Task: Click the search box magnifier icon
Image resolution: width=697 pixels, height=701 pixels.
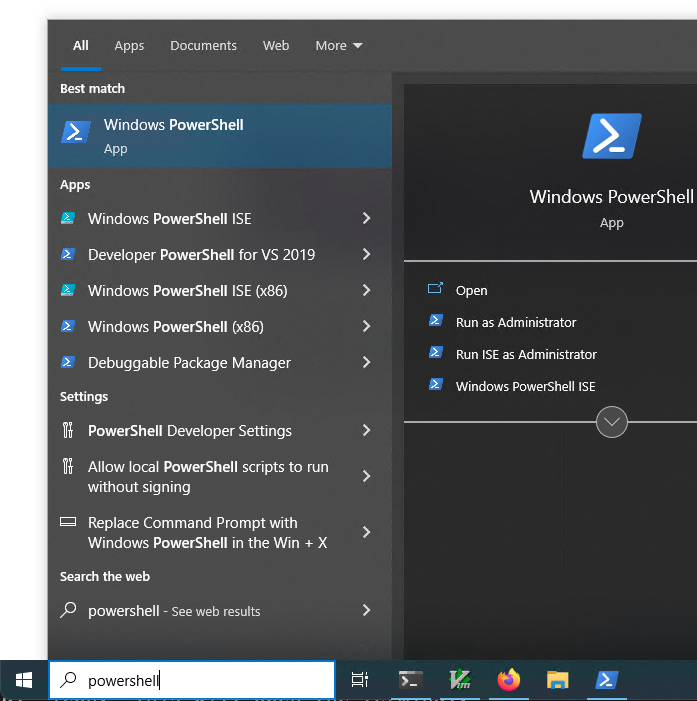Action: (x=68, y=680)
